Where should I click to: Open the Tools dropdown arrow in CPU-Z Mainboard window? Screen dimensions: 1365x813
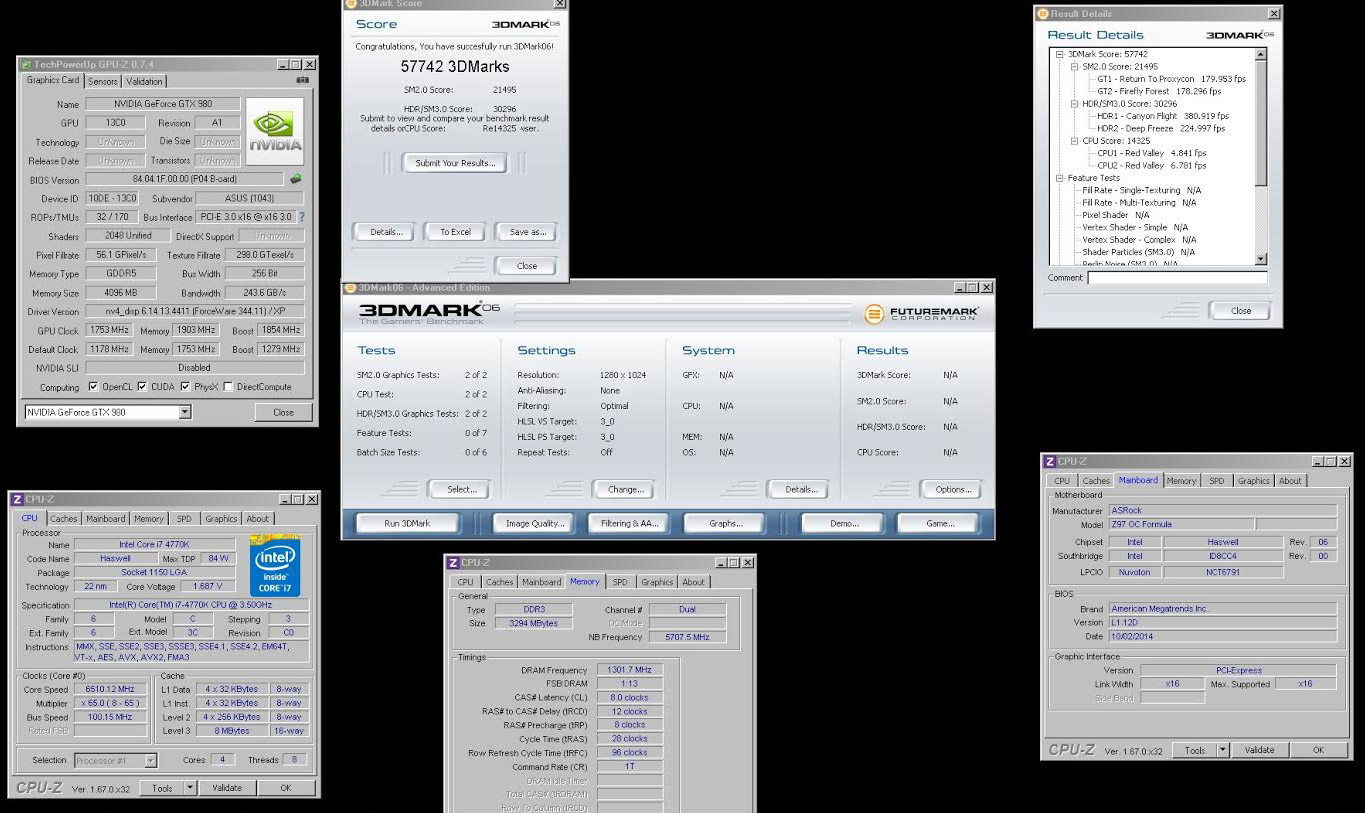tap(1223, 750)
